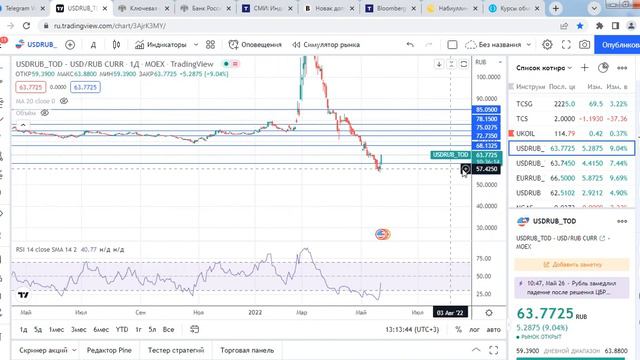Open a new browser tab
Viewport: 640px width, 360px height.
[556, 8]
